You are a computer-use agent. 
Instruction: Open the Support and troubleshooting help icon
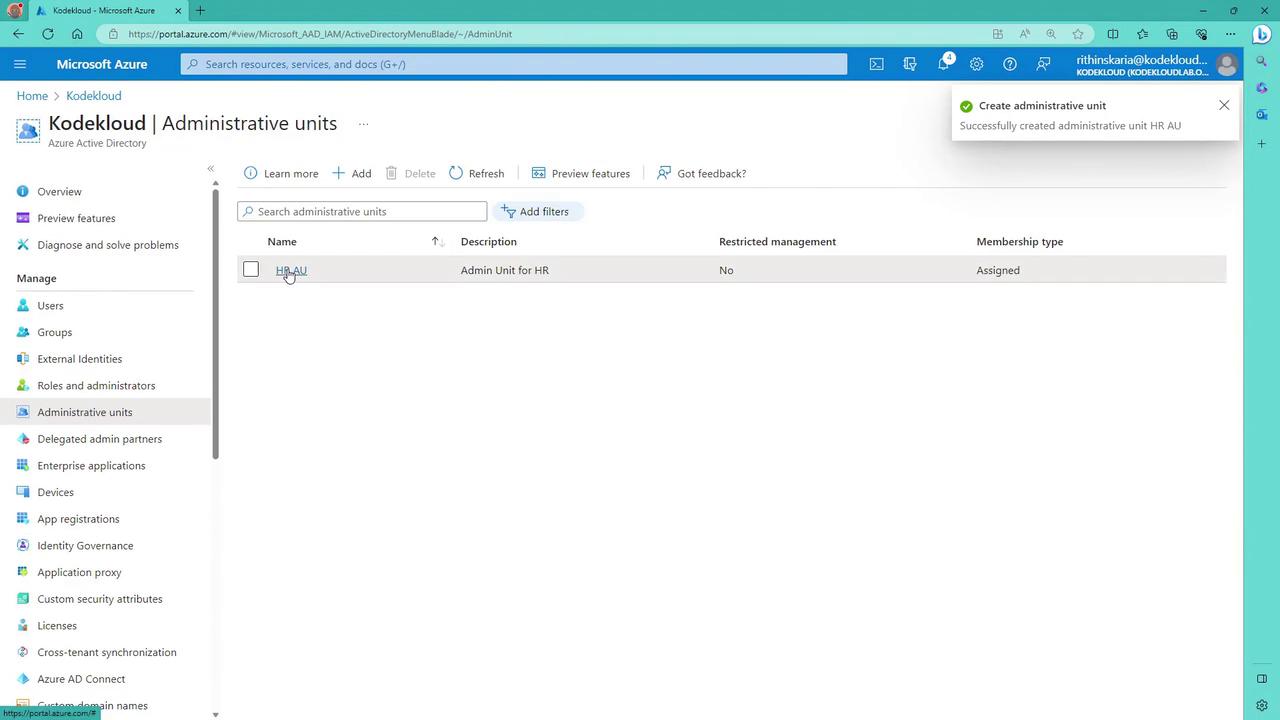(x=1010, y=64)
